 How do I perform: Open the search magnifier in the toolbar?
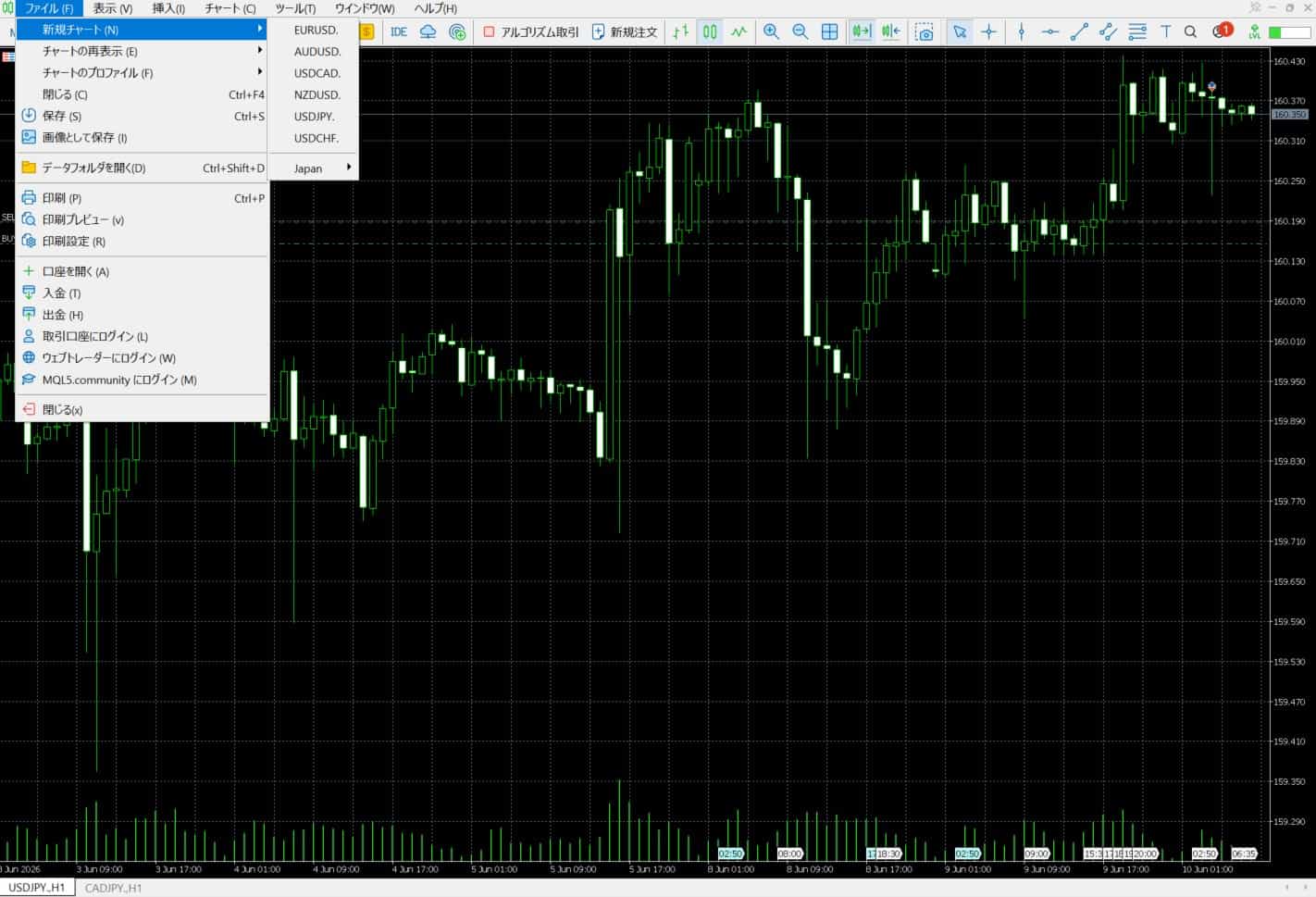(1191, 31)
